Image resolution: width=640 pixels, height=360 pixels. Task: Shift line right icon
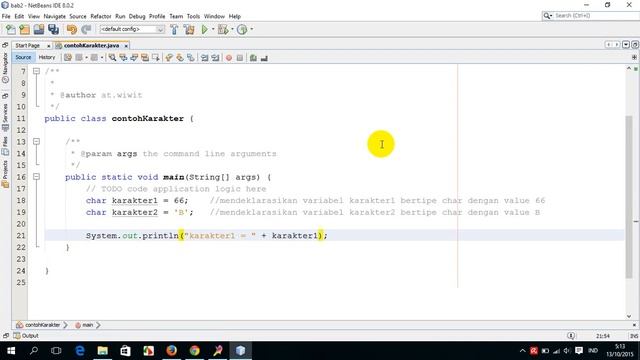point(215,58)
